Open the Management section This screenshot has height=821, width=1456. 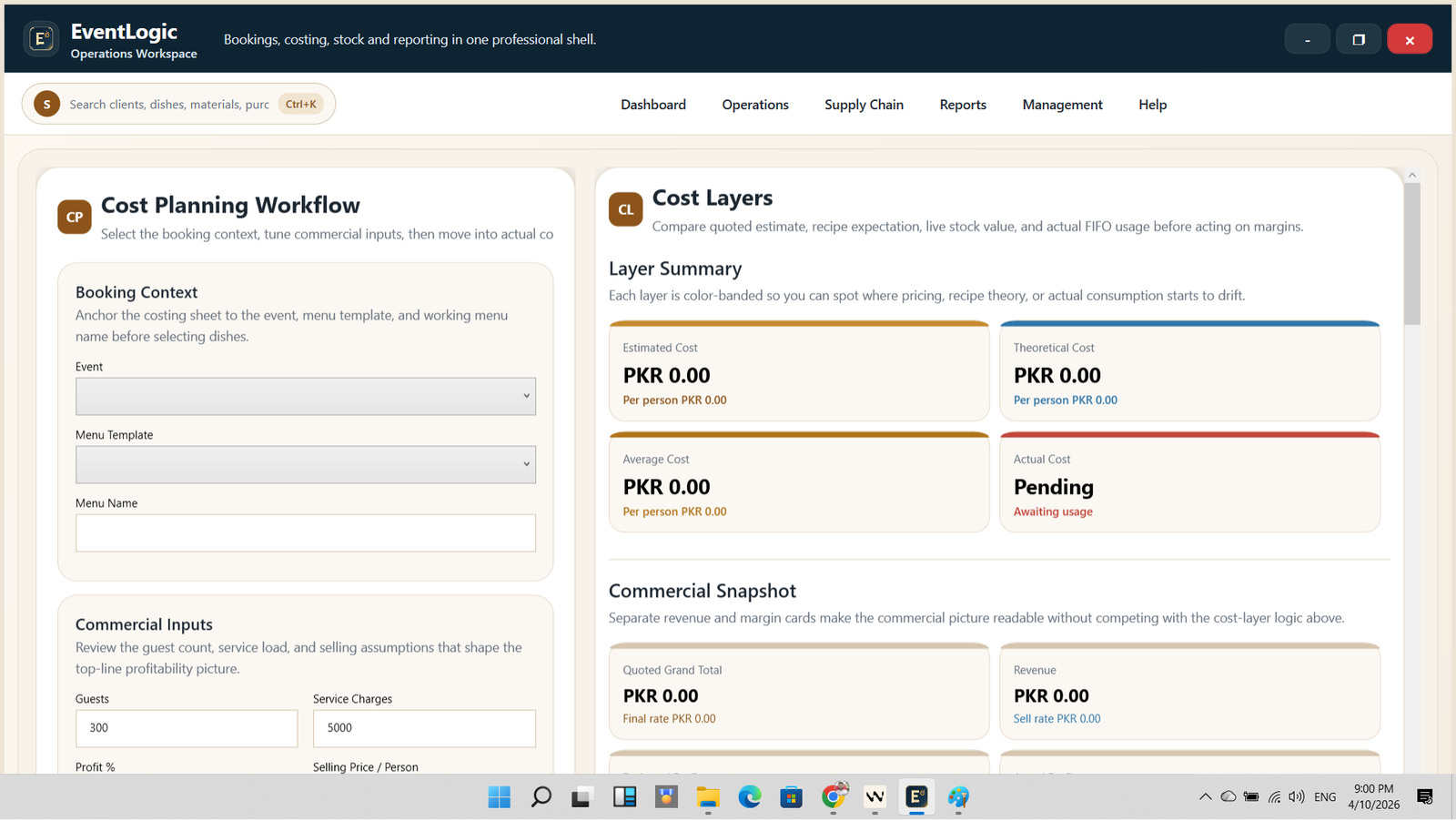[1062, 104]
